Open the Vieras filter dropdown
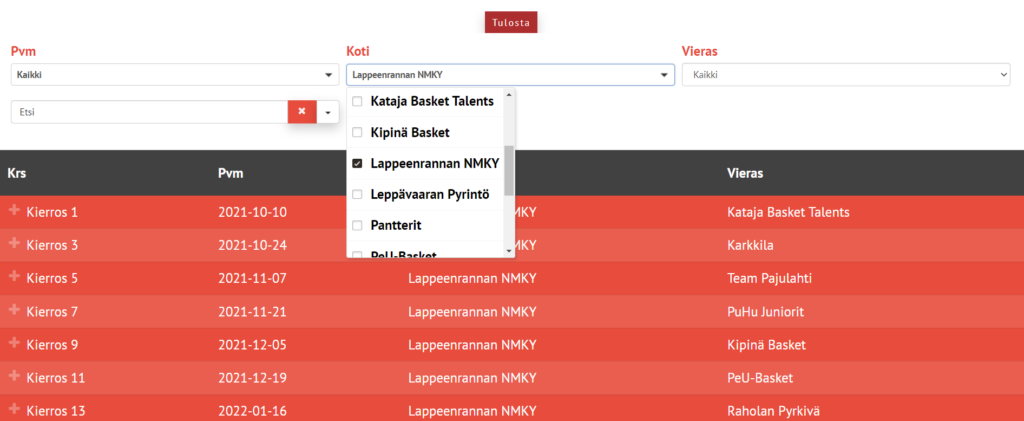The height and width of the screenshot is (421, 1024). pyautogui.click(x=846, y=75)
